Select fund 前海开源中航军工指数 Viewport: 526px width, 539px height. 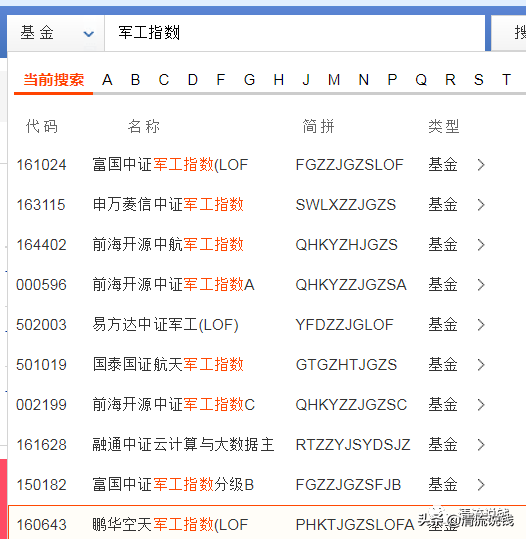pyautogui.click(x=168, y=245)
